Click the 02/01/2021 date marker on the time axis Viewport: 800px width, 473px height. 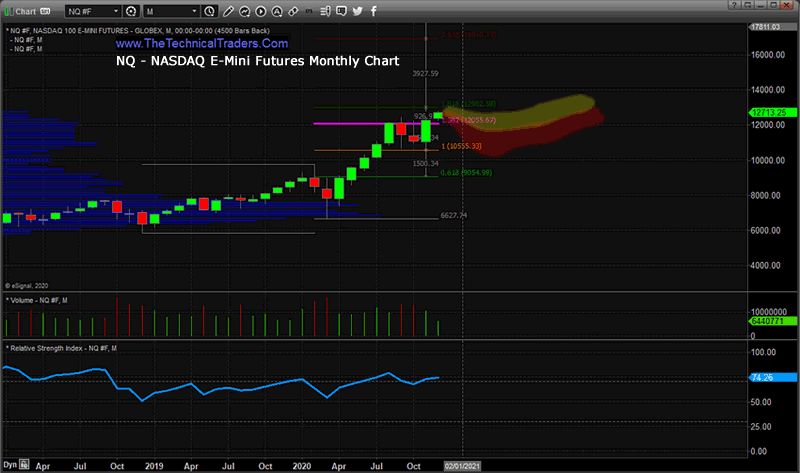(464, 466)
